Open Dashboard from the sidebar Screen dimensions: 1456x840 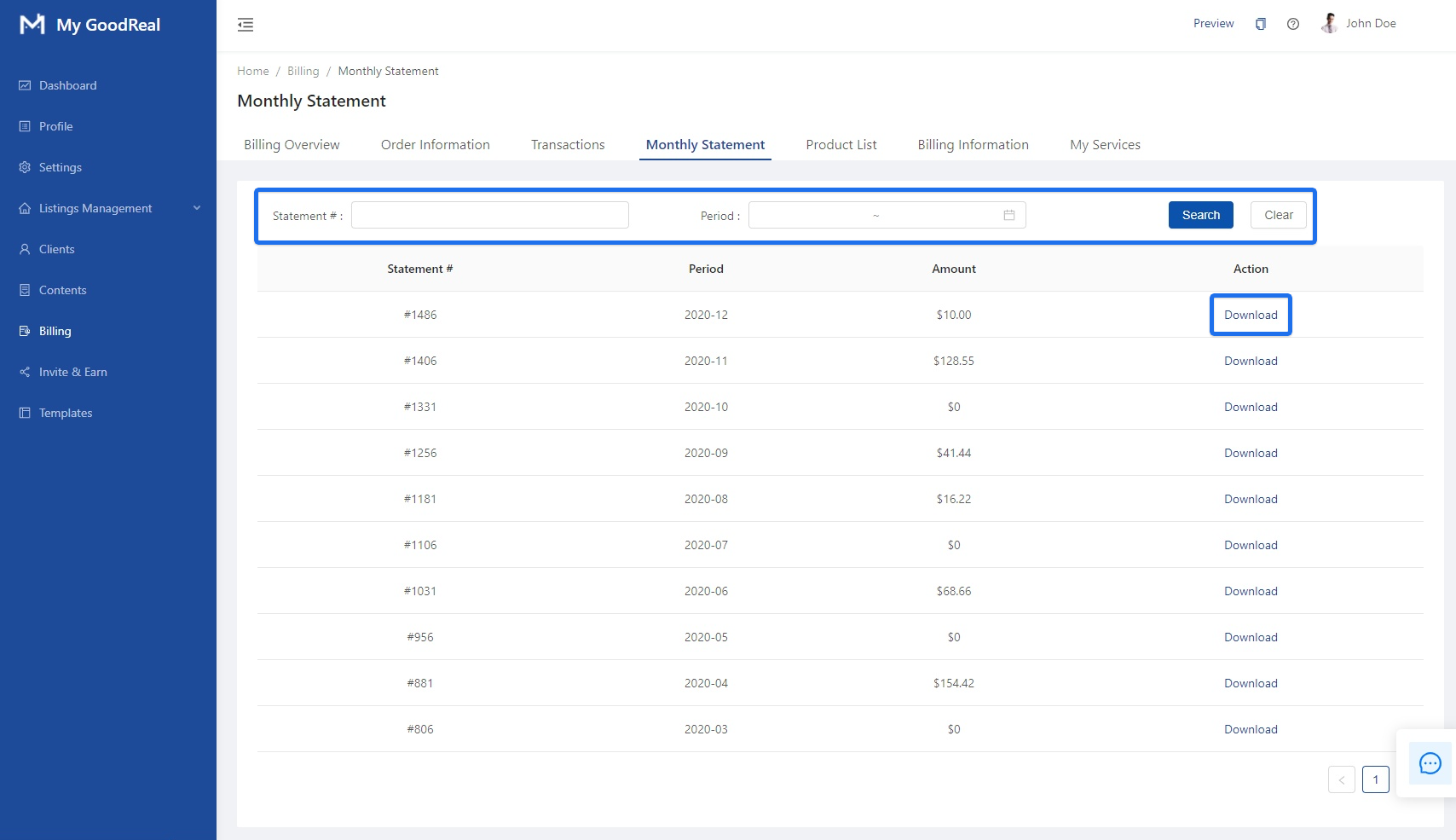click(x=67, y=85)
